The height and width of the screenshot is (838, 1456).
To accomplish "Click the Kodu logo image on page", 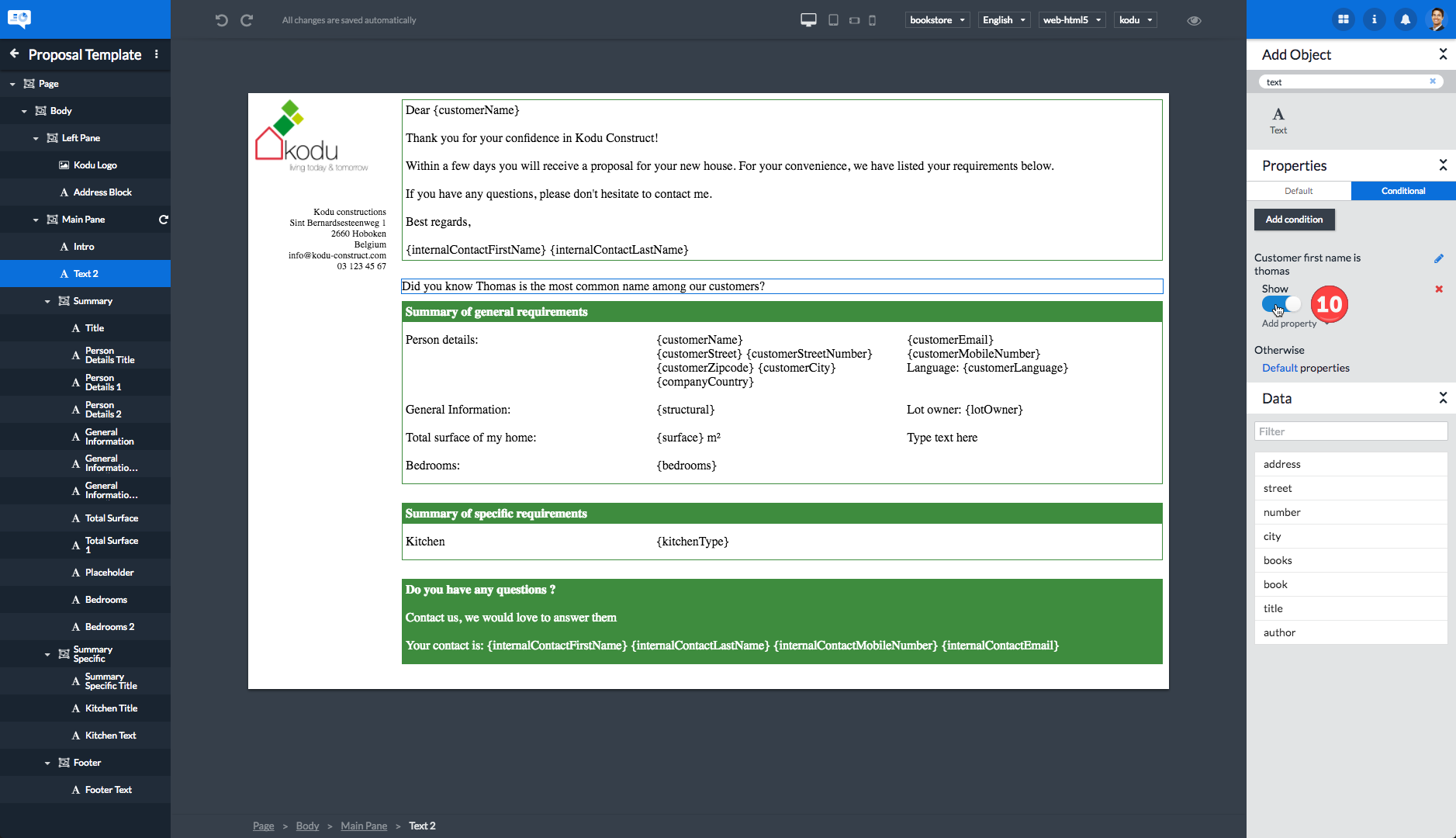I will coord(312,137).
